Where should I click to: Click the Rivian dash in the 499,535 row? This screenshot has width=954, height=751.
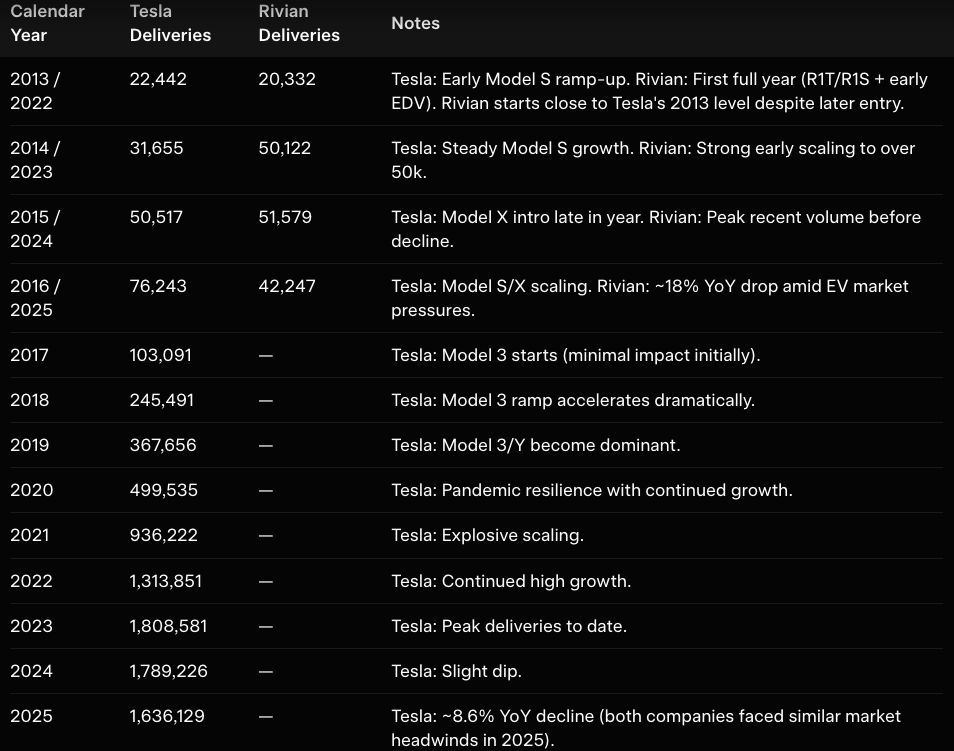[265, 491]
